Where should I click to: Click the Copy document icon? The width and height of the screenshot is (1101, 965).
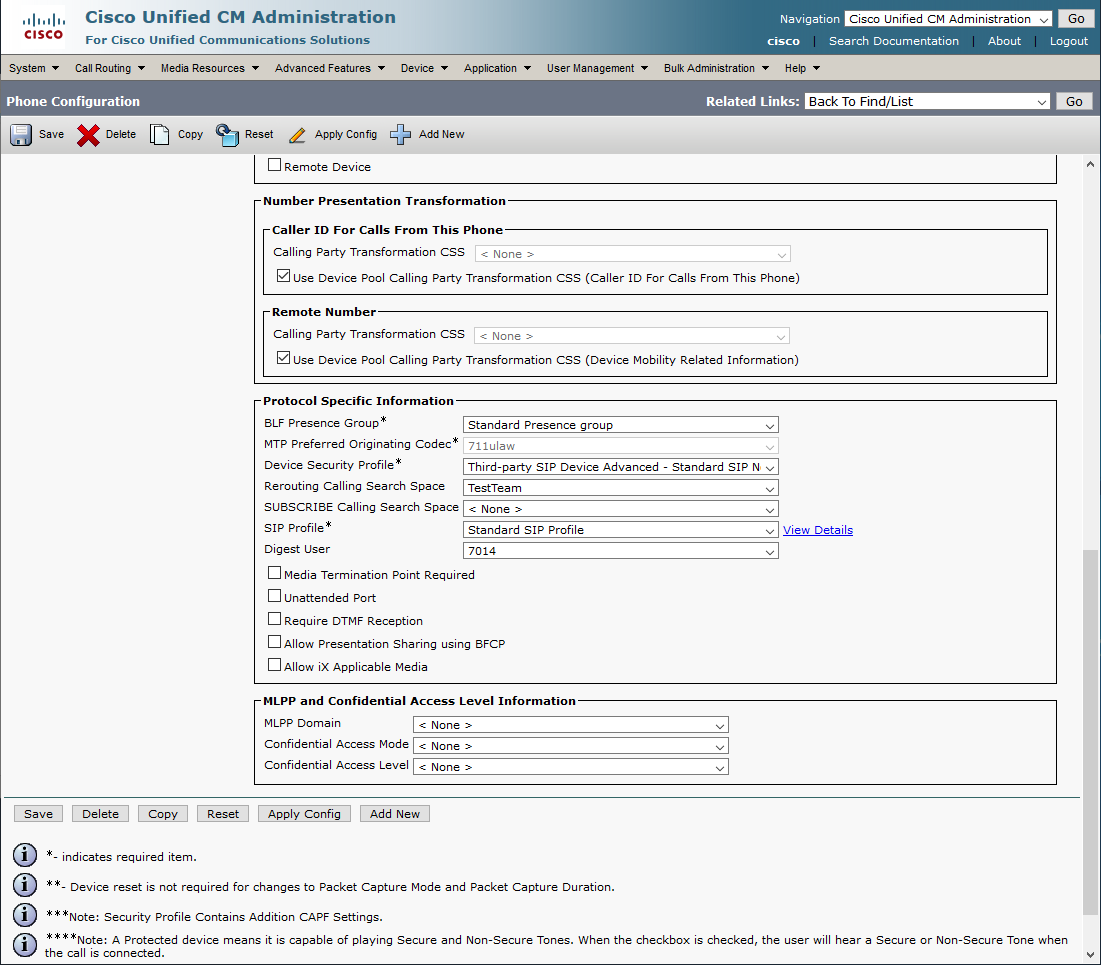click(x=160, y=135)
